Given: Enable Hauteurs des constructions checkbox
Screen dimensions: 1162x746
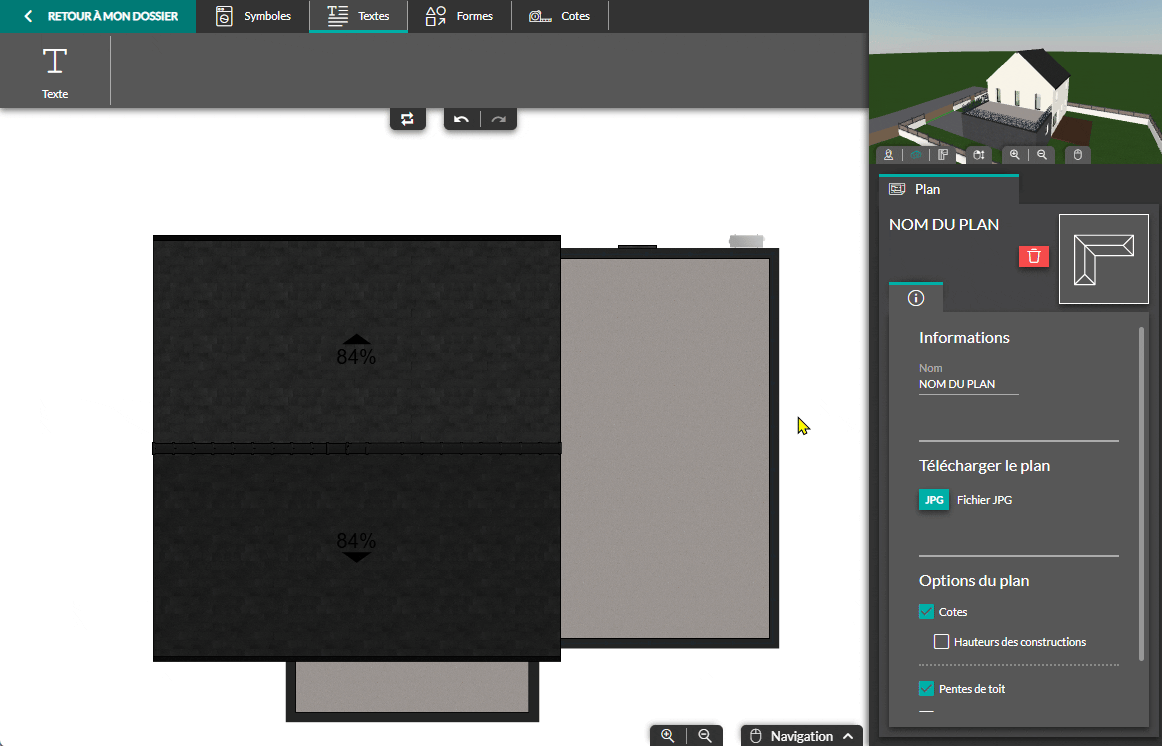Looking at the screenshot, I should (941, 642).
